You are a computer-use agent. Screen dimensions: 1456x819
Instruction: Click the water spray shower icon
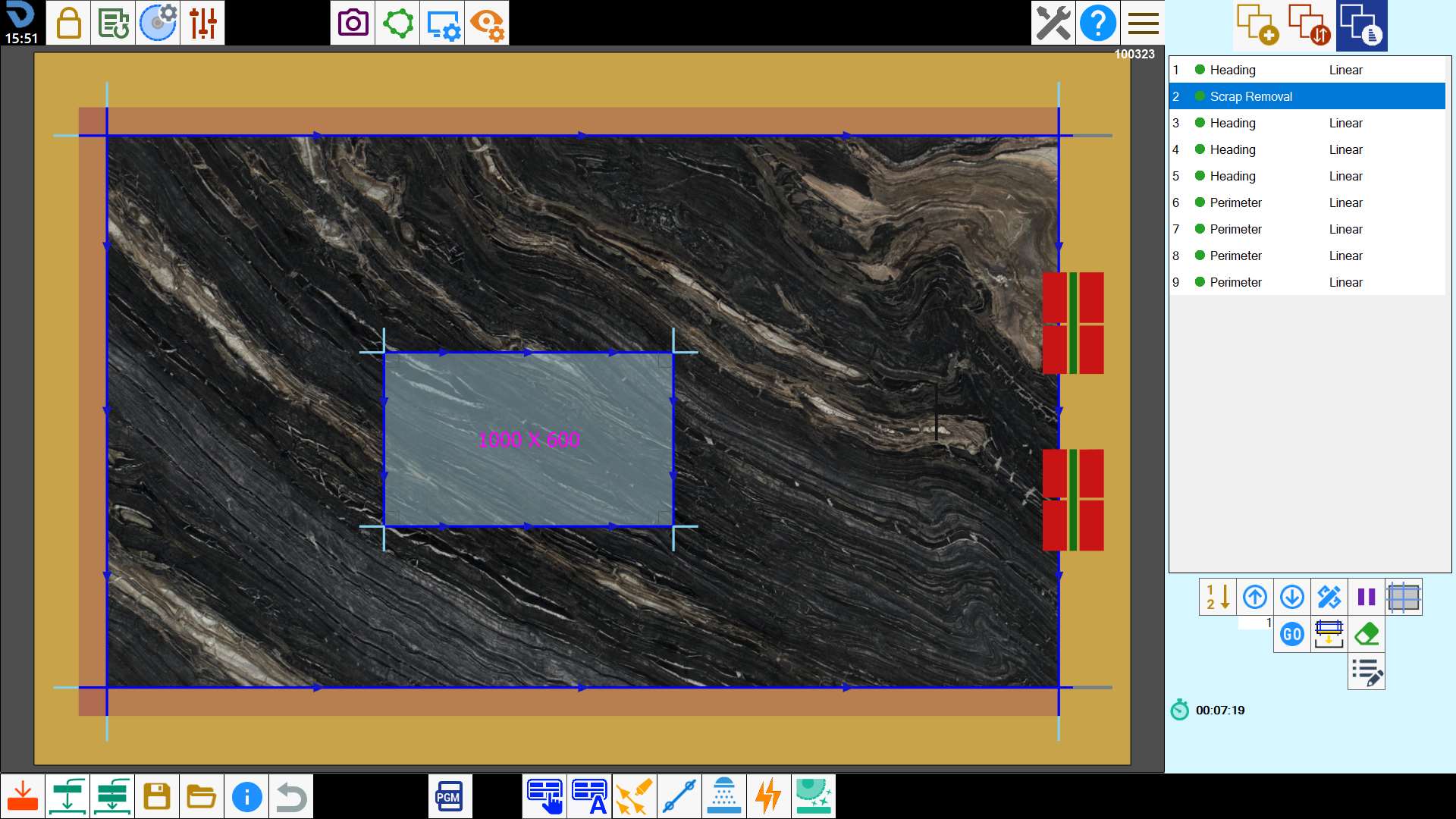tap(724, 796)
